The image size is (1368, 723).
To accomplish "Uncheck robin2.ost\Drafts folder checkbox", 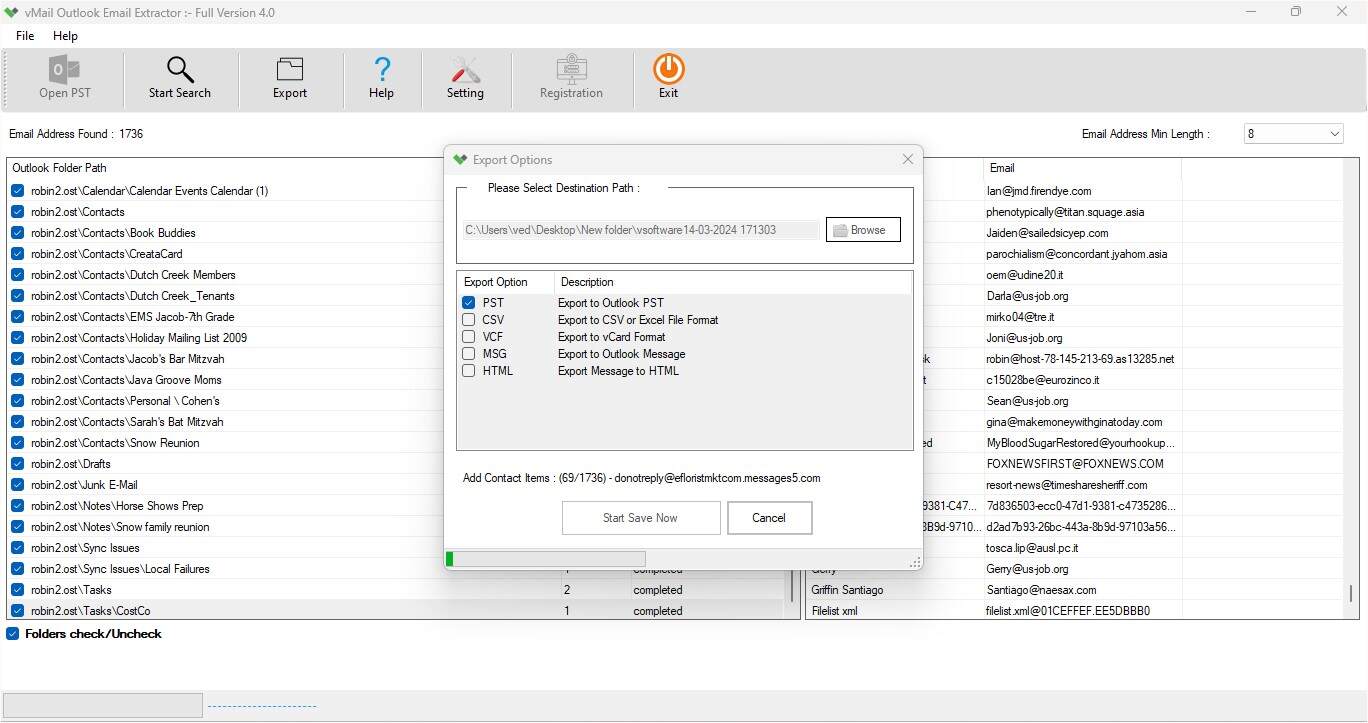I will [x=18, y=464].
